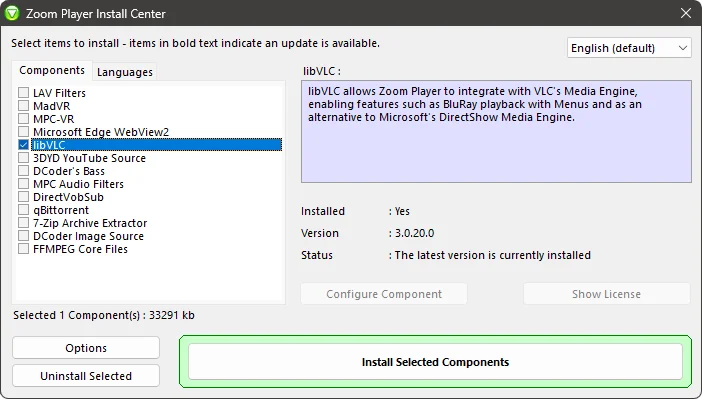Screen dimensions: 702x399
Task: Check DCoder Image Source checkbox
Action: tap(23, 236)
